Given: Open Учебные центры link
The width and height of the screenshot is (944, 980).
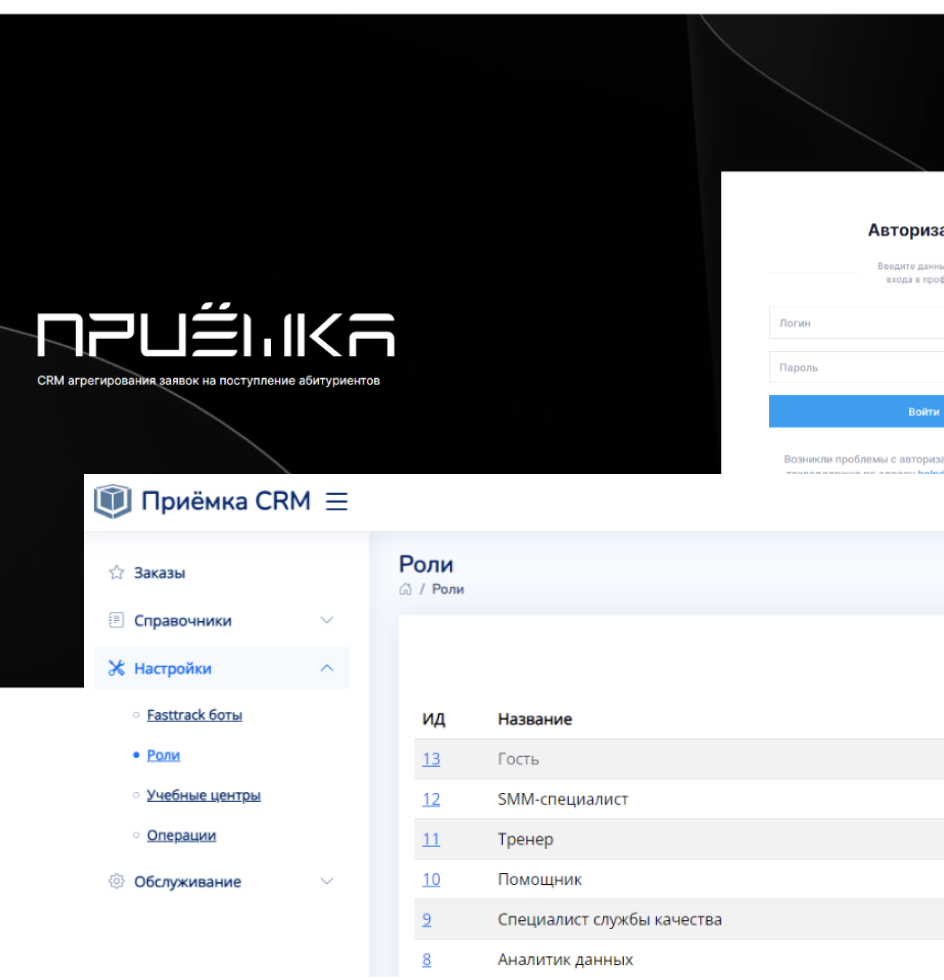Looking at the screenshot, I should click(x=204, y=795).
